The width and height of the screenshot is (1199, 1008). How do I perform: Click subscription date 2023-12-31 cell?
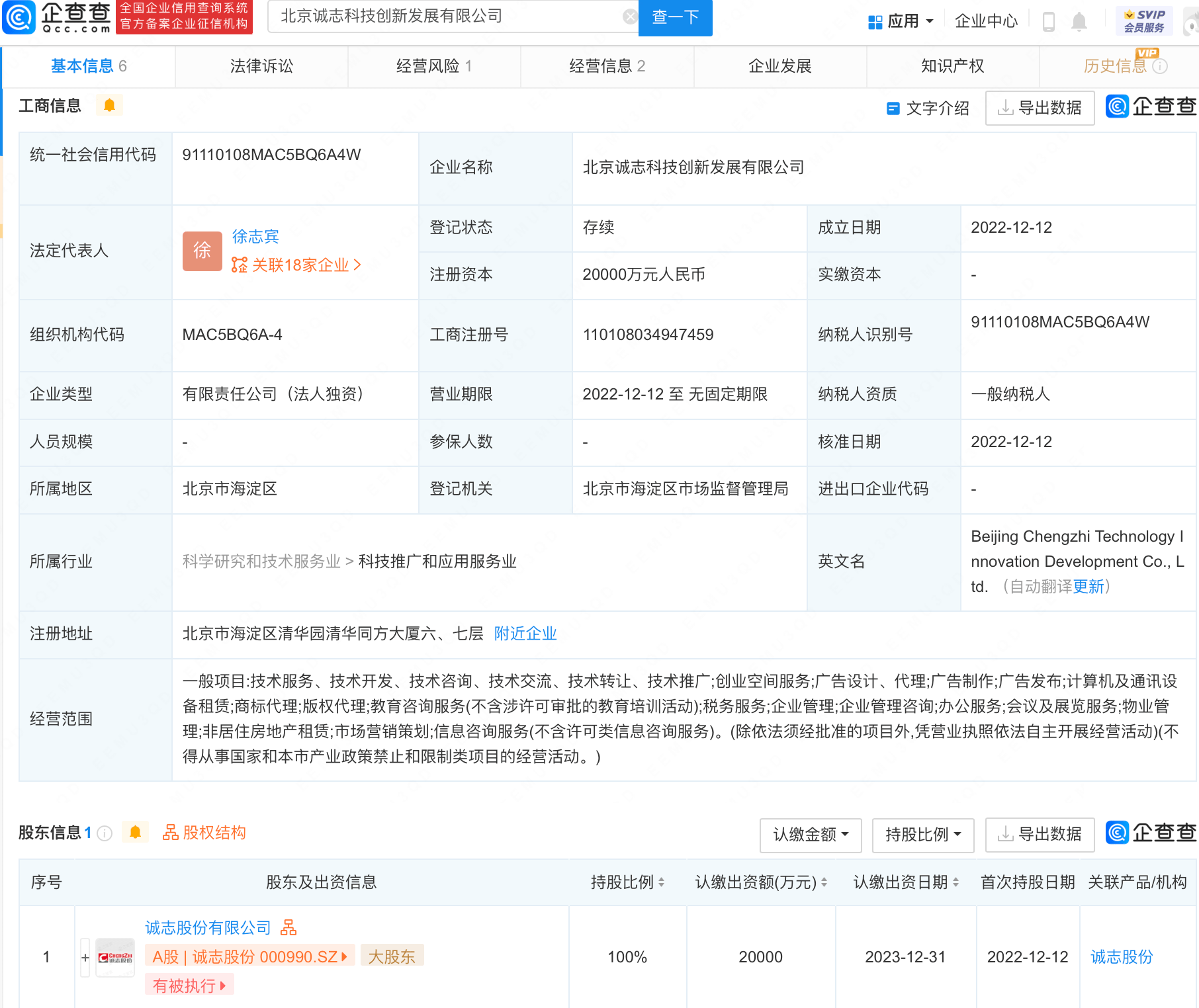905,957
